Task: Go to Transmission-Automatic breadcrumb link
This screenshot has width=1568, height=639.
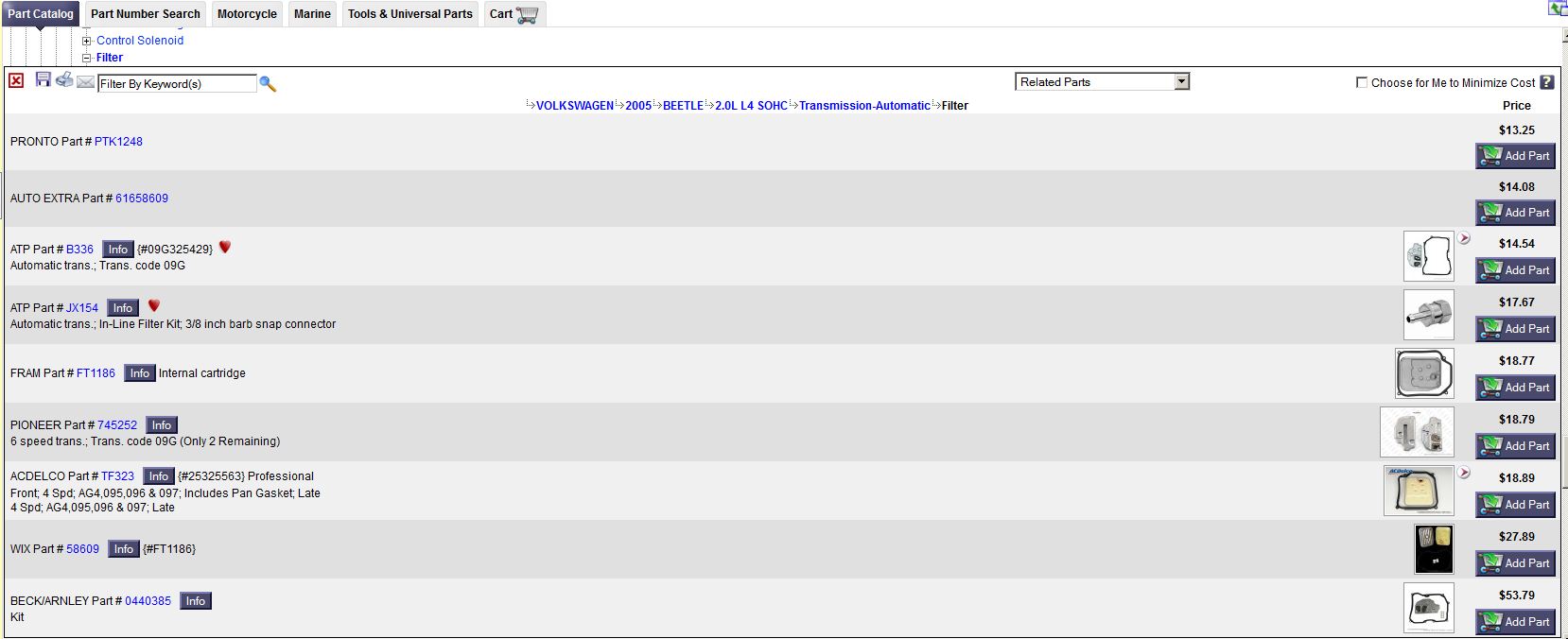Action: tap(864, 106)
